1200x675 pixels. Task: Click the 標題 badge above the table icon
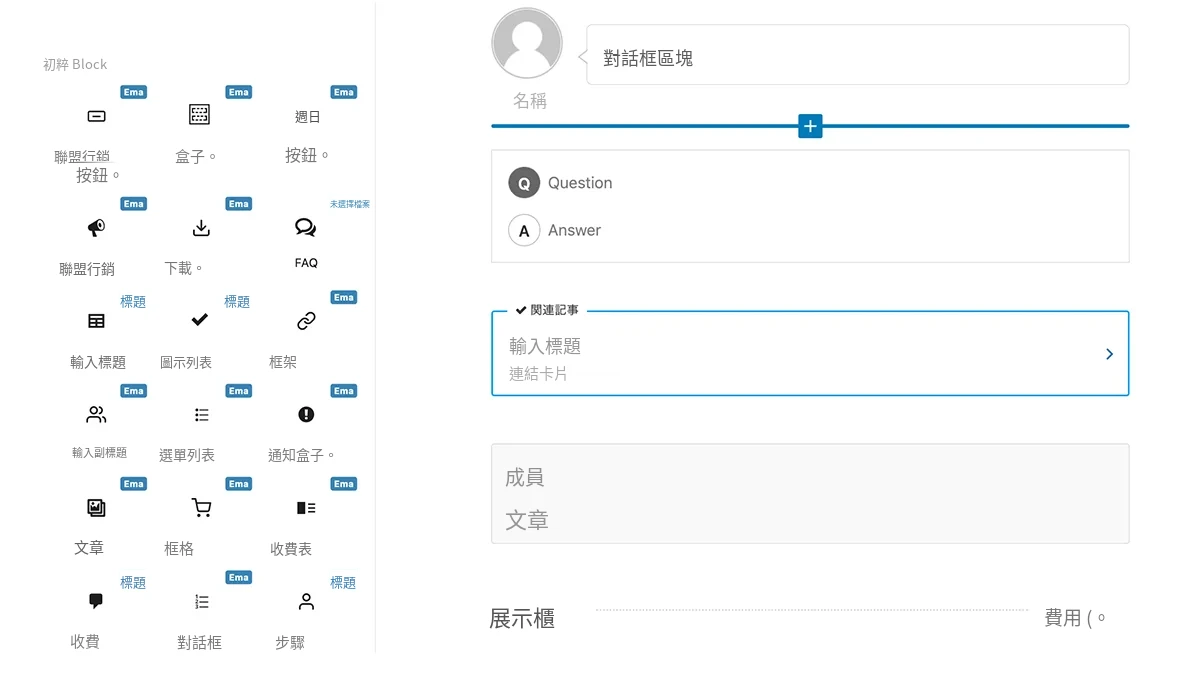tap(133, 302)
